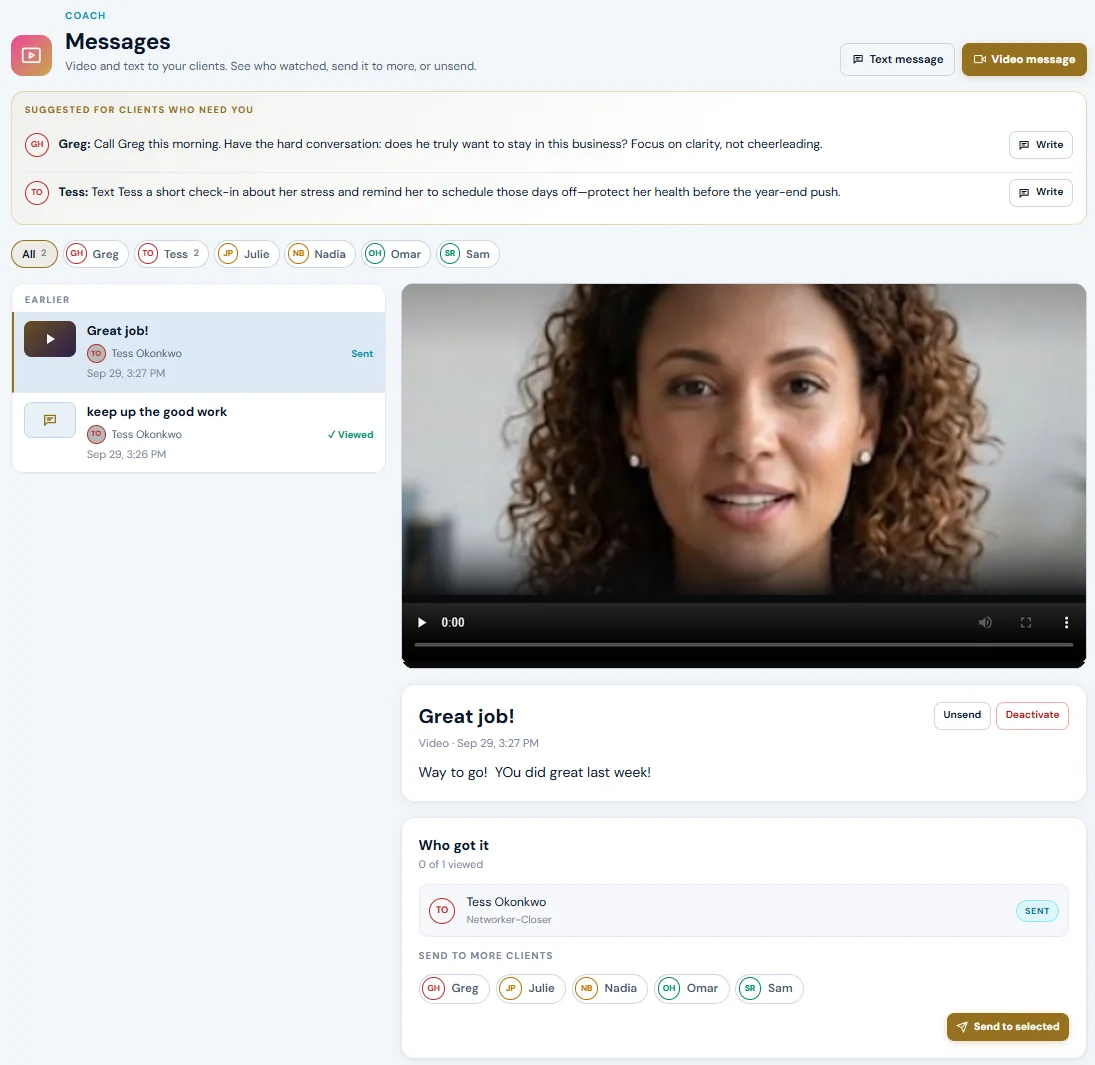Filter messages by Sam
The width and height of the screenshot is (1095, 1065).
(x=467, y=254)
